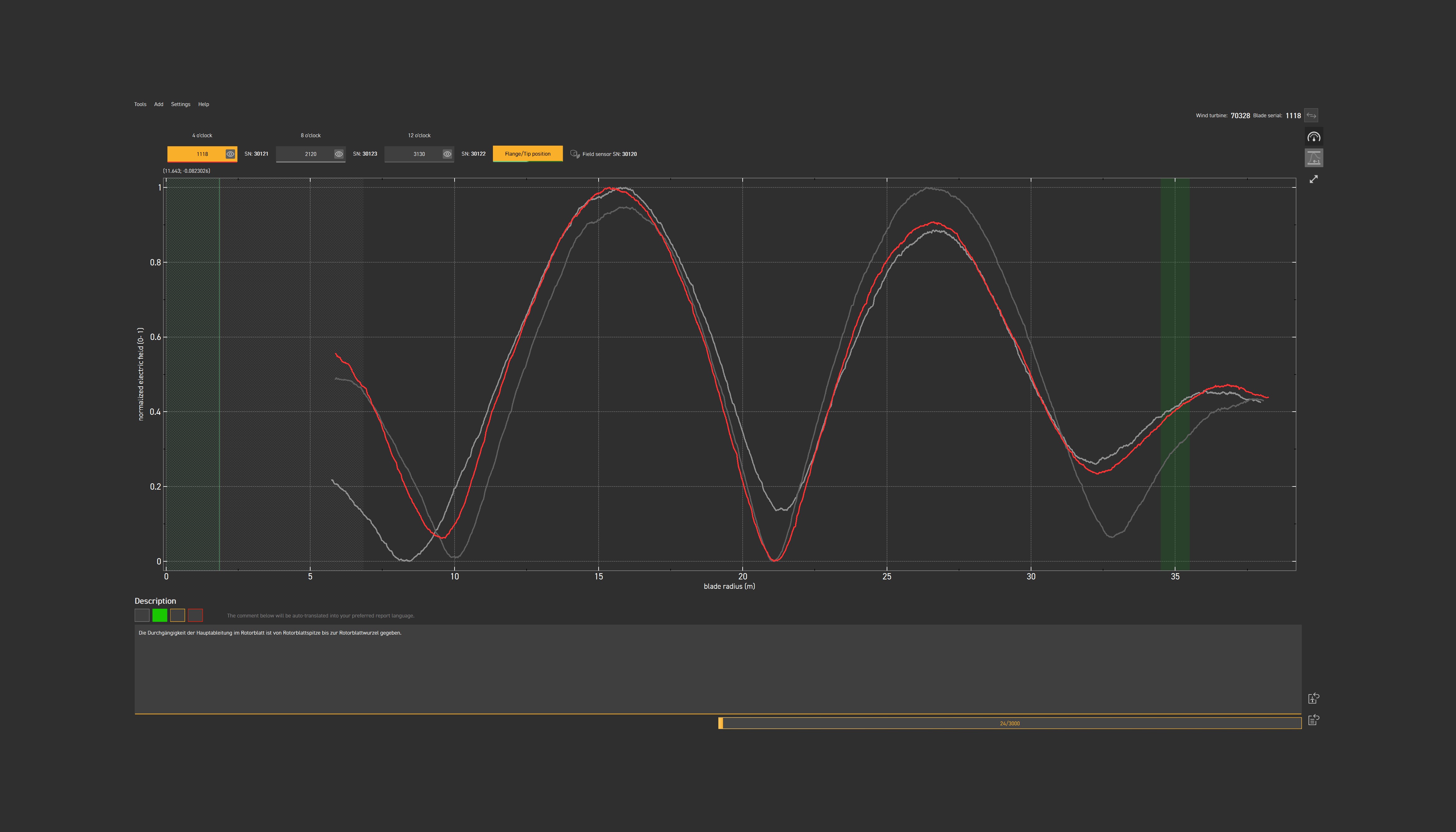Pick the bright green description color swatch
This screenshot has width=1456, height=832.
pos(160,616)
